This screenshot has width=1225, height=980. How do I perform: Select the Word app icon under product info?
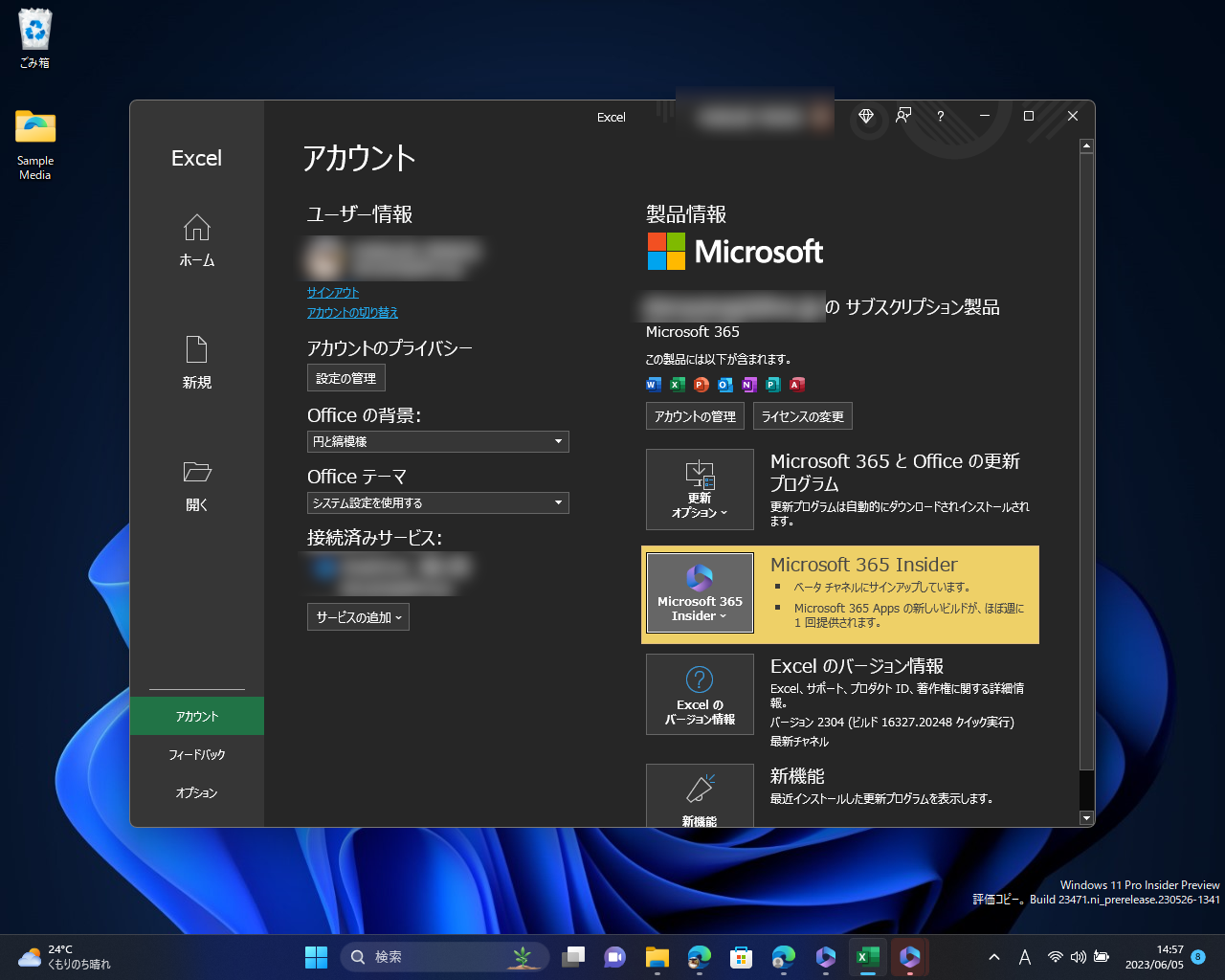653,385
